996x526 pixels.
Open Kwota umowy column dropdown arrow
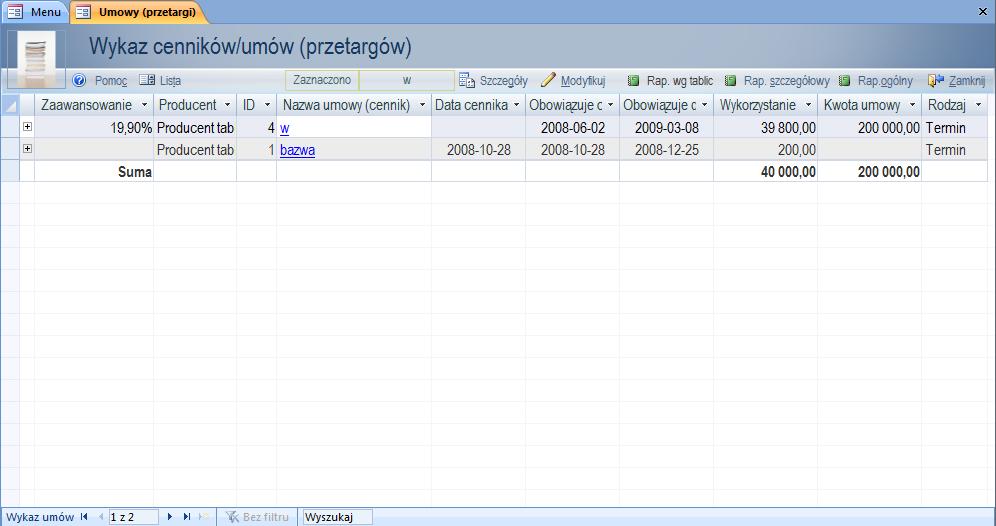pyautogui.click(x=912, y=105)
